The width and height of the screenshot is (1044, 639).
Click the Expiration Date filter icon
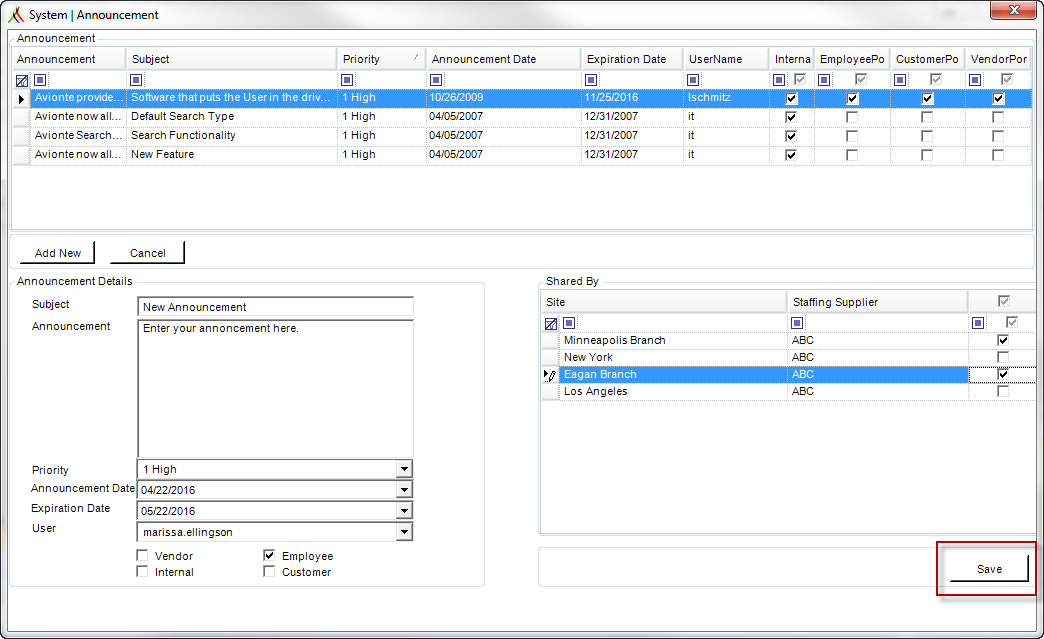(591, 80)
